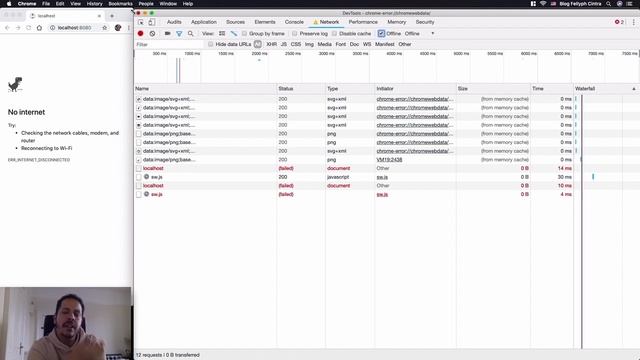
Task: Open network throttling Offline dropdown
Action: point(419,33)
